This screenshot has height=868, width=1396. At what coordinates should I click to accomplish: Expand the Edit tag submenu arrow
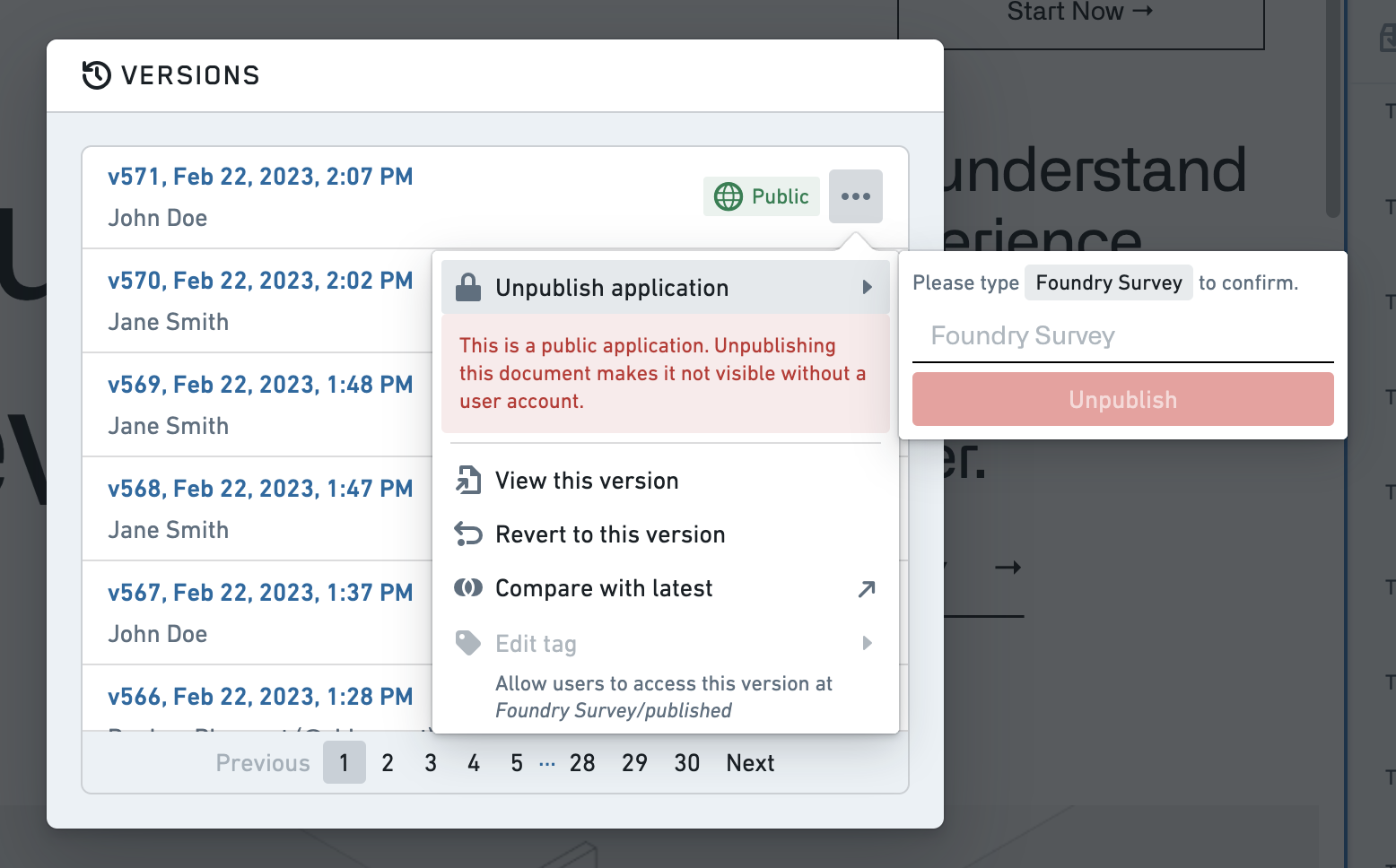(x=867, y=643)
